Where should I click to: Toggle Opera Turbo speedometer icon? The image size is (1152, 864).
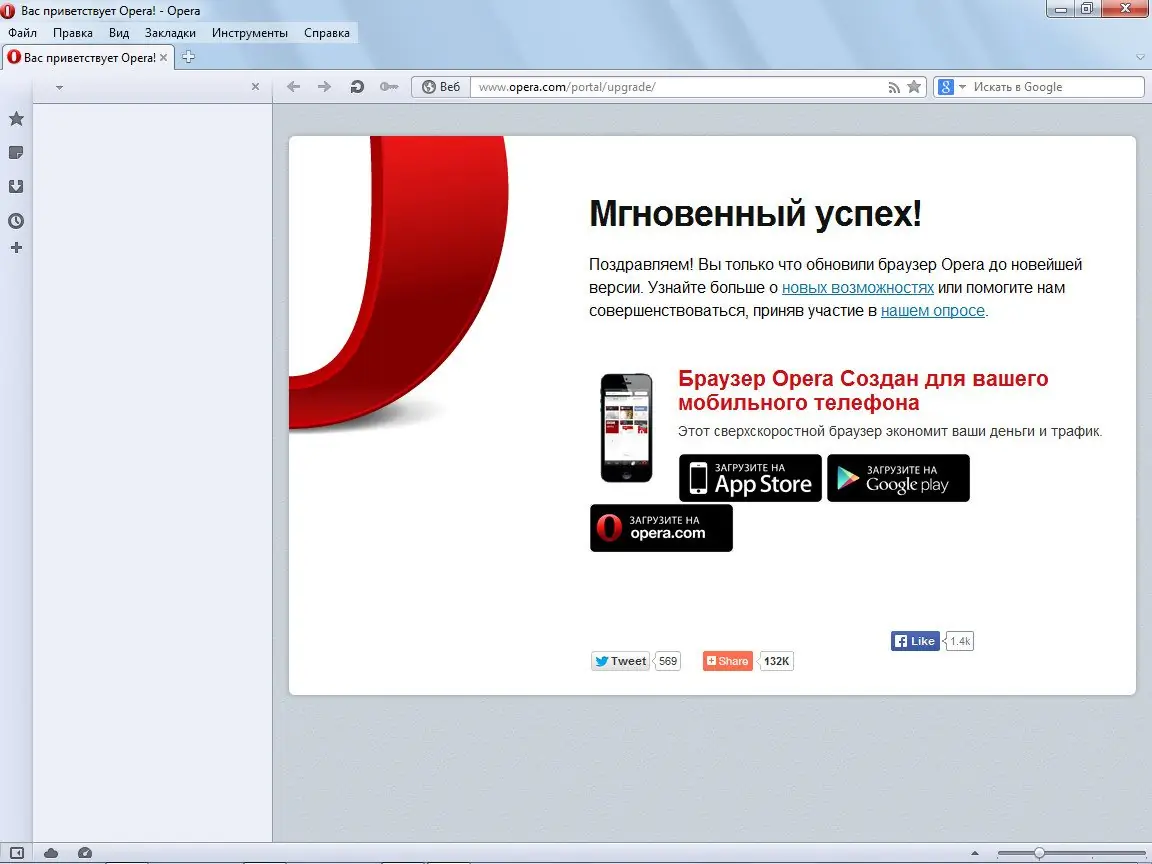[84, 853]
